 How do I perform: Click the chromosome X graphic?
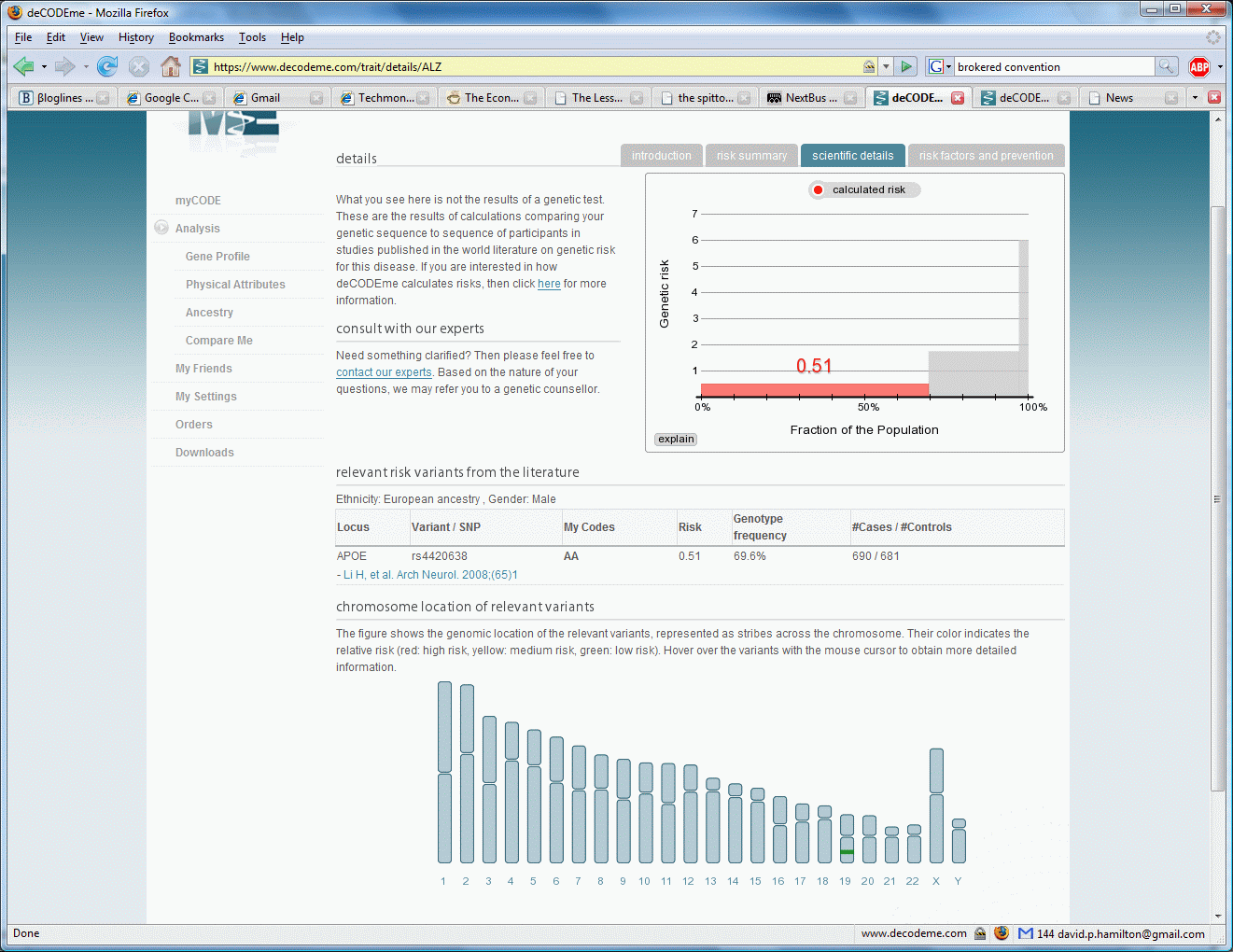coord(936,805)
